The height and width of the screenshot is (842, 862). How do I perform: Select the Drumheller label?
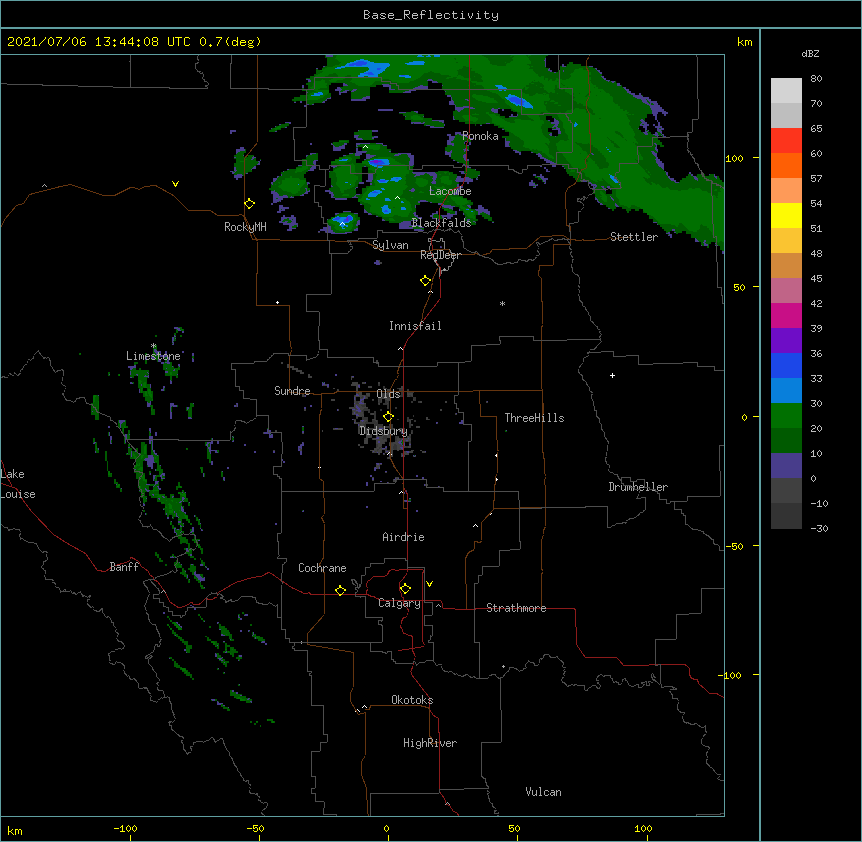(638, 487)
